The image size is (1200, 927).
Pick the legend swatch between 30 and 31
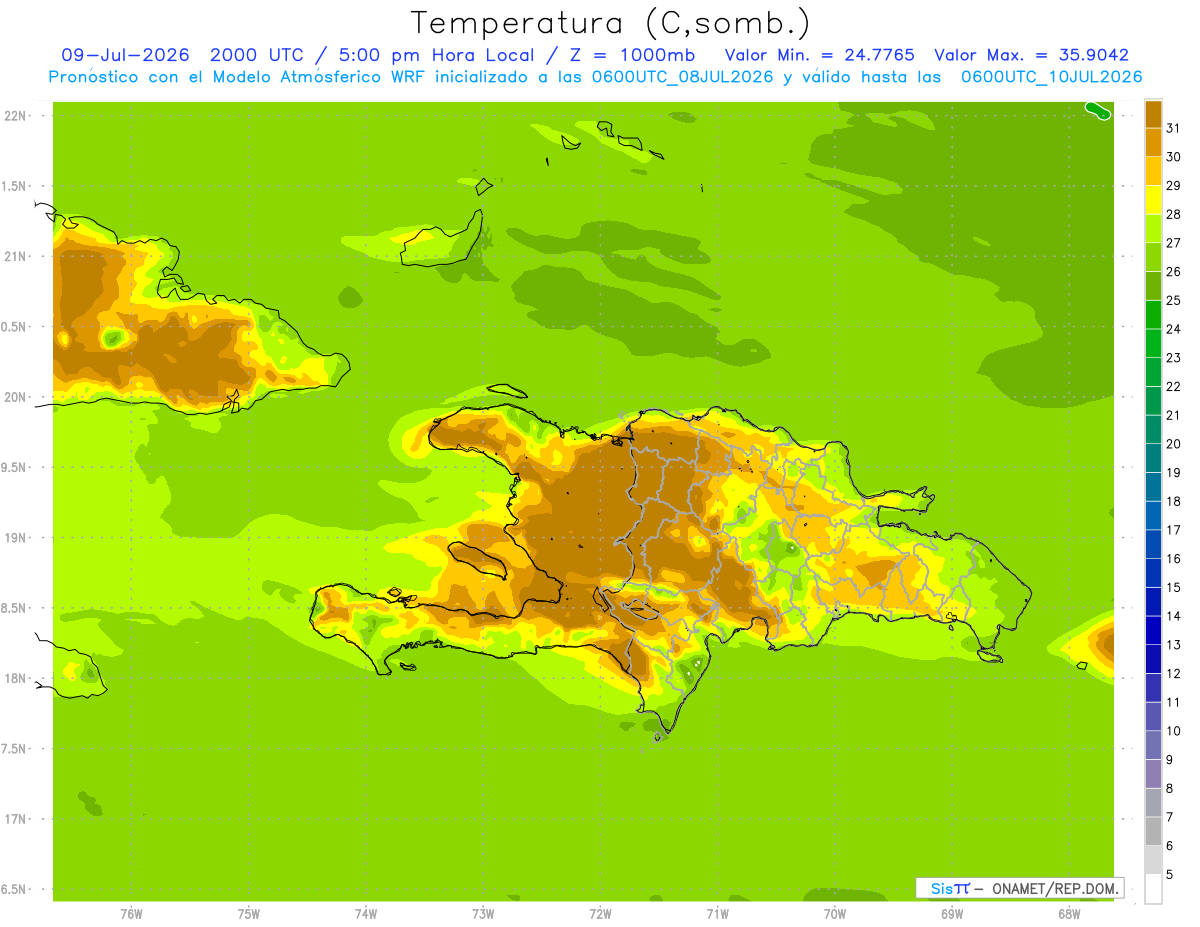(1153, 142)
